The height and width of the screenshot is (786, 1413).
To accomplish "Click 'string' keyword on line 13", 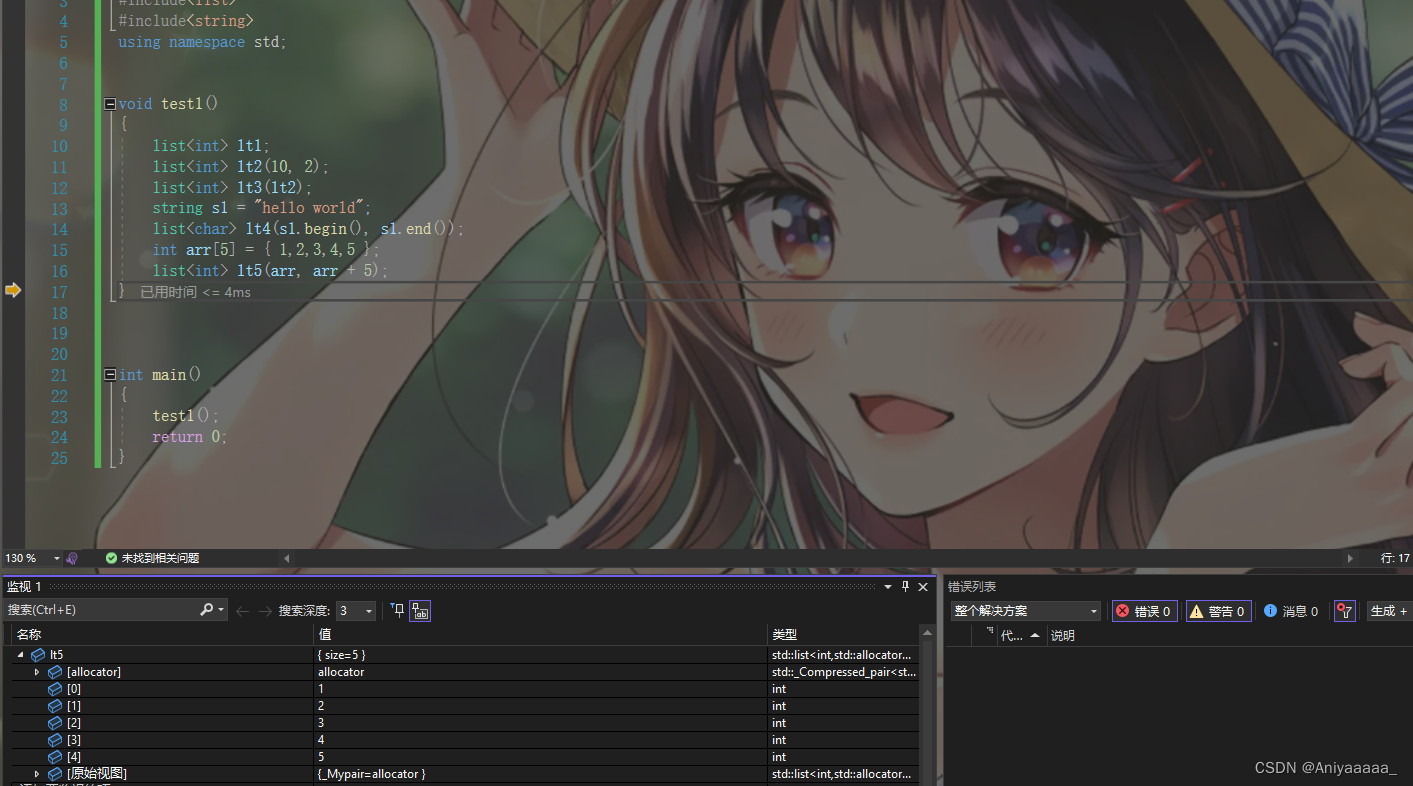I will 178,208.
